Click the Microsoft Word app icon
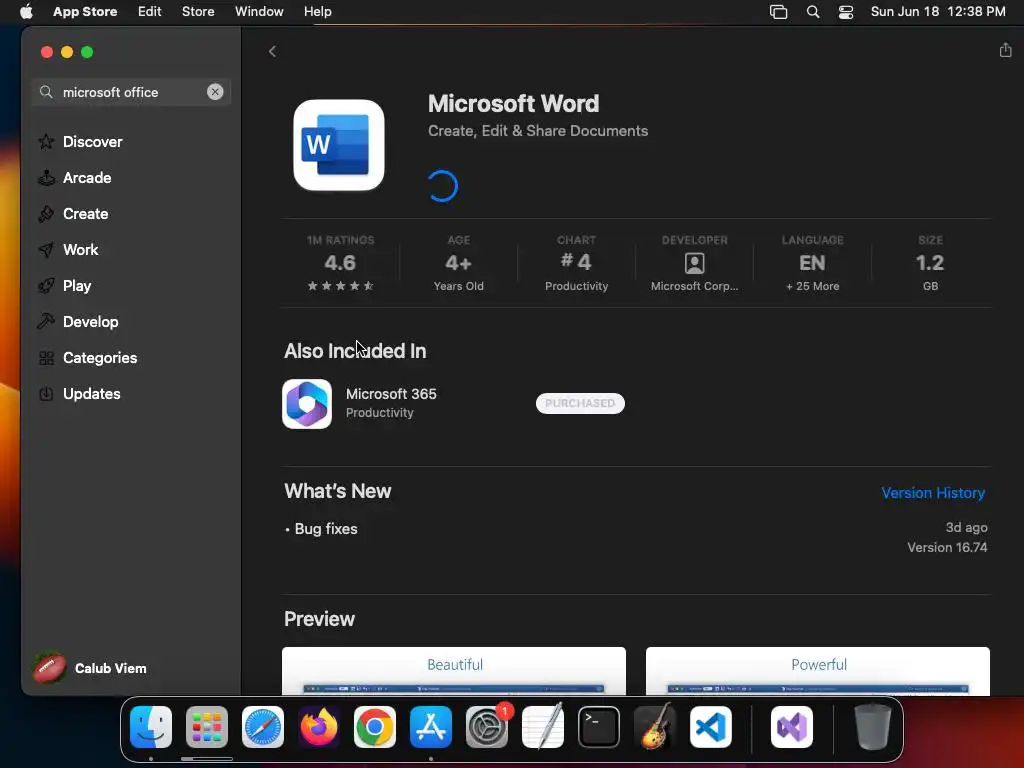This screenshot has height=768, width=1024. pyautogui.click(x=339, y=145)
